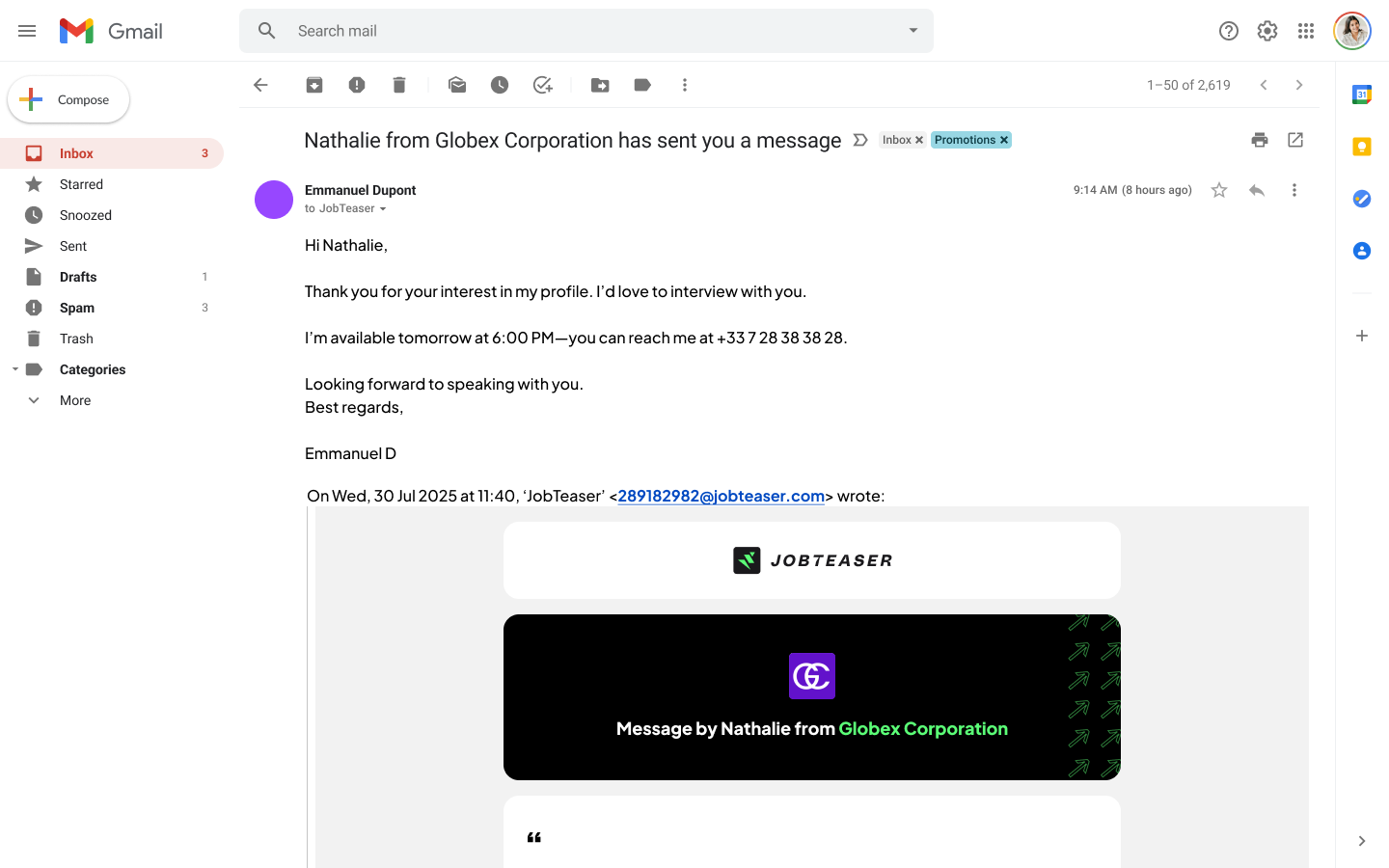Collapse the main menu with the hamburger icon
The image size is (1389, 868).
point(27,31)
